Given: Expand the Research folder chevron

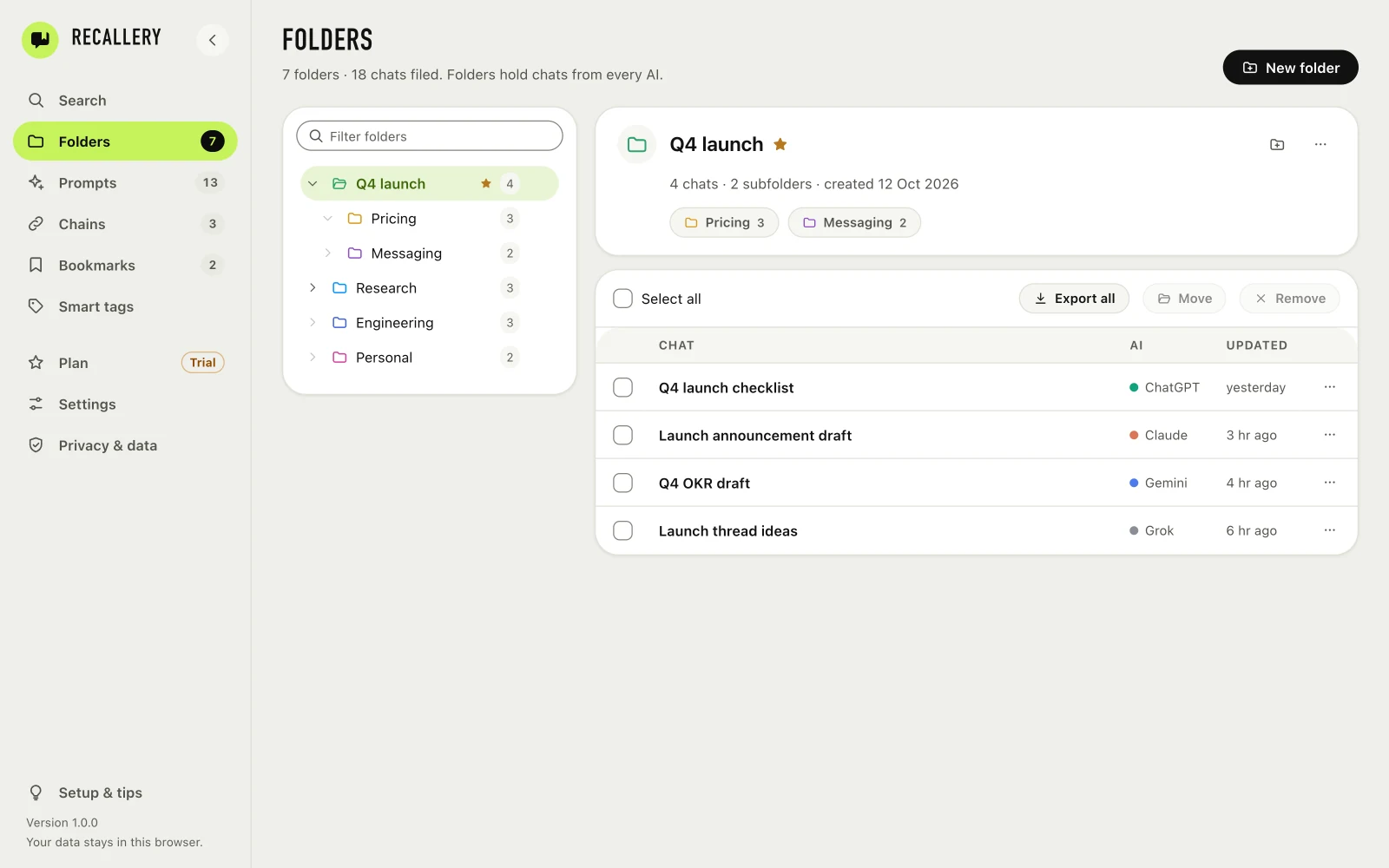Looking at the screenshot, I should coord(313,287).
